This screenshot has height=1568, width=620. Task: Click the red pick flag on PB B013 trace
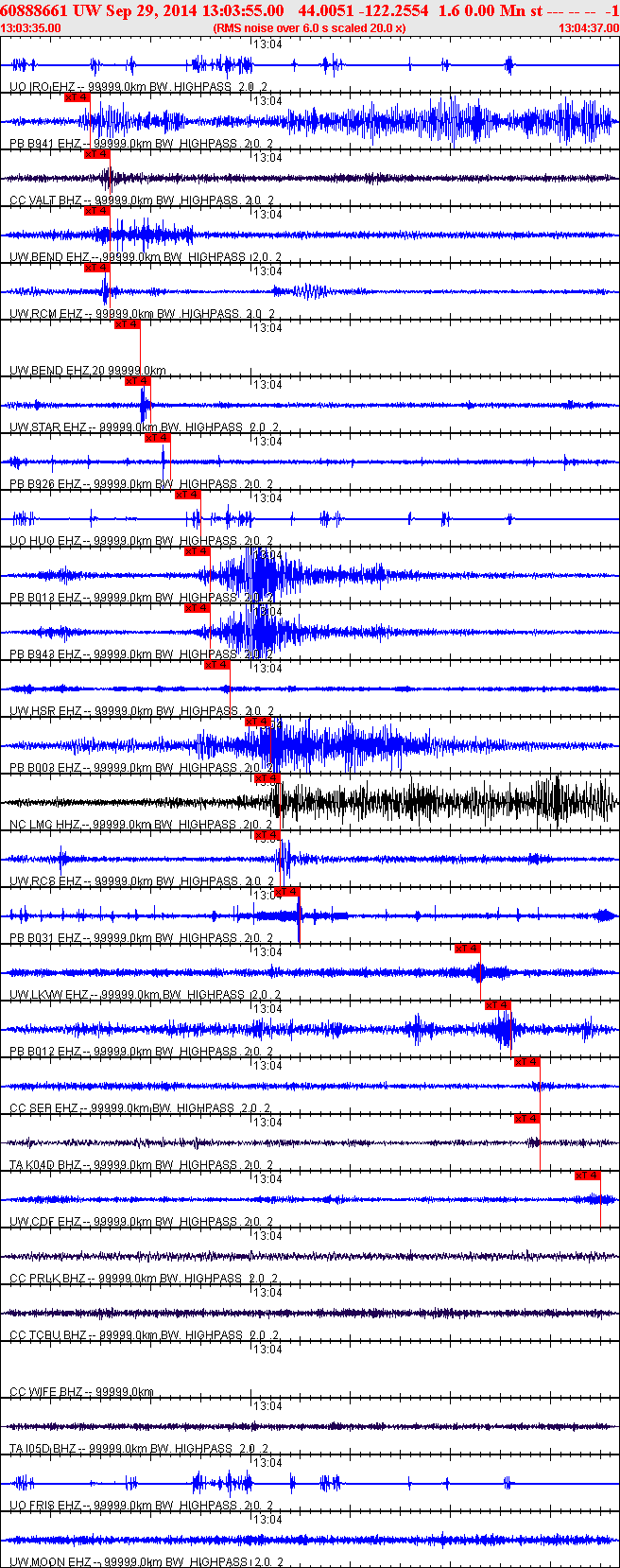pyautogui.click(x=198, y=551)
